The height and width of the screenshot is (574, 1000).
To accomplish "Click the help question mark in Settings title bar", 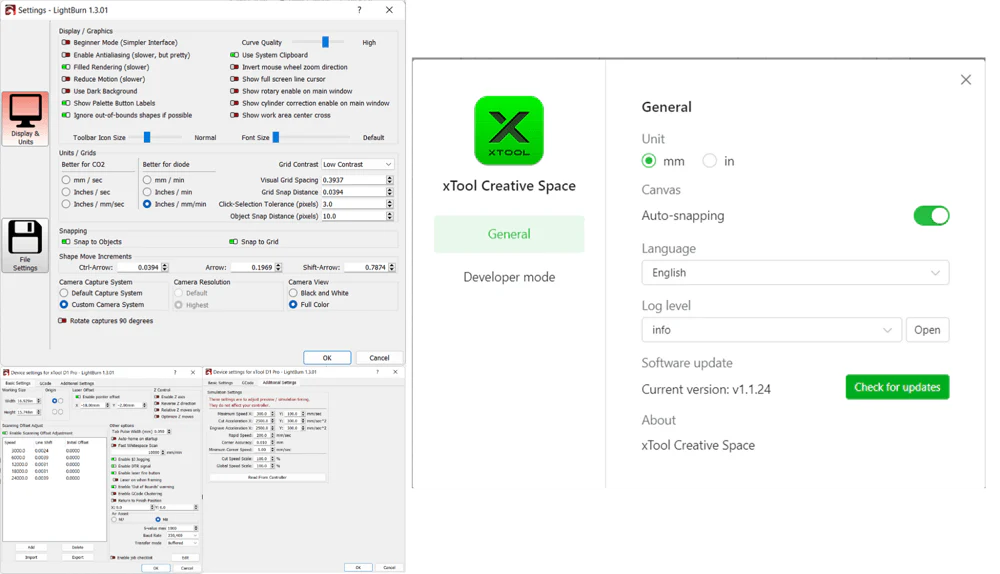I will [359, 10].
